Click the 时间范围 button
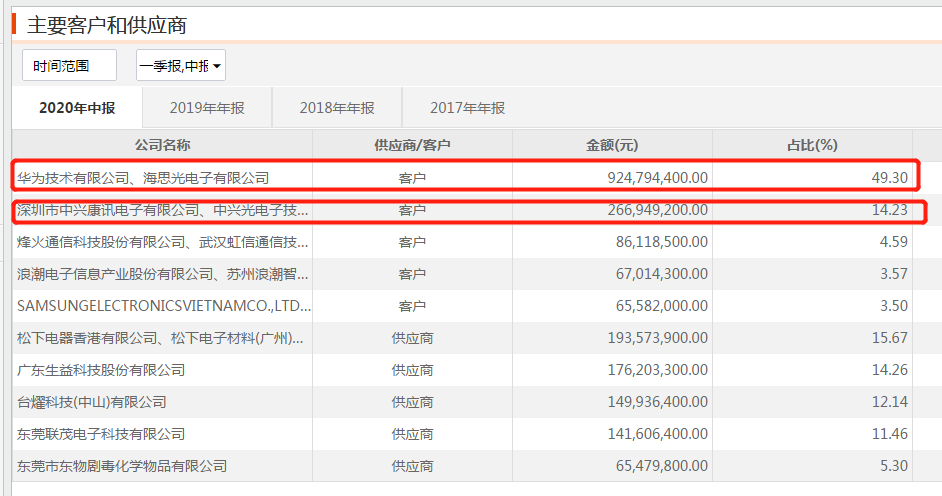This screenshot has width=942, height=496. (69, 65)
